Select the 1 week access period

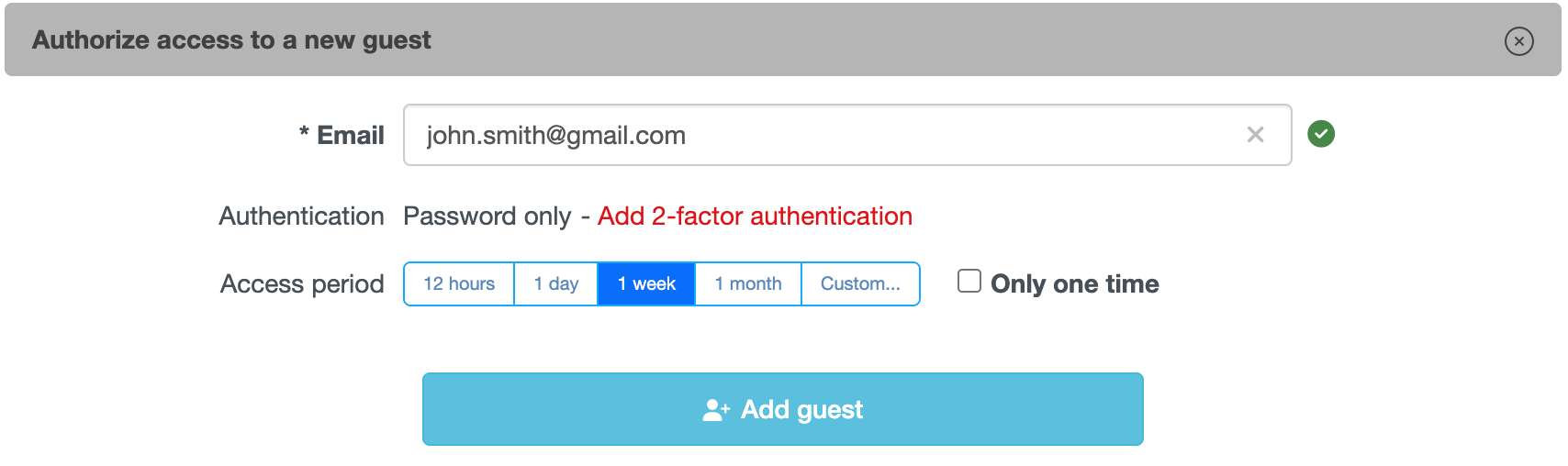(646, 284)
